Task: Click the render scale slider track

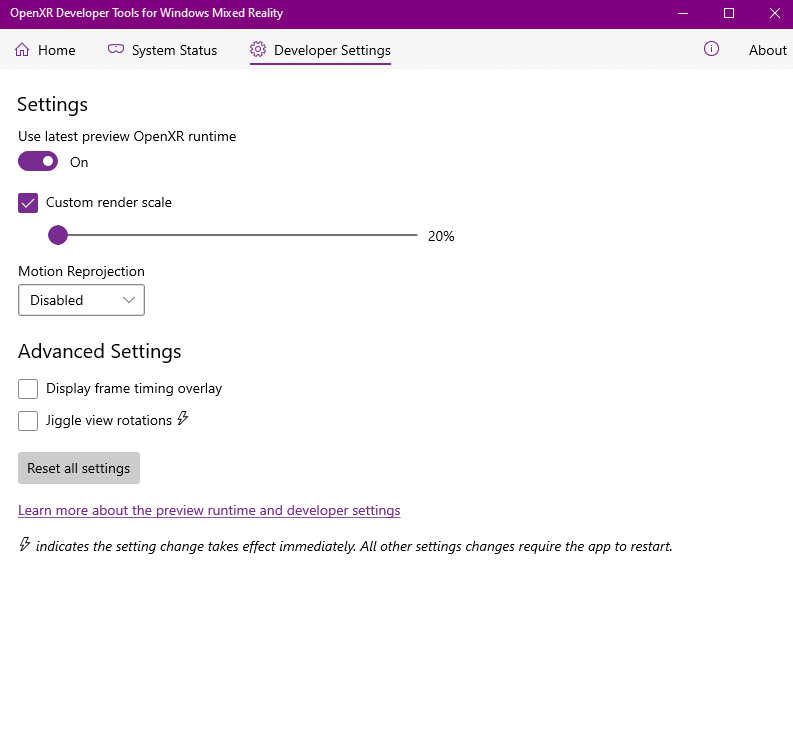Action: (233, 235)
